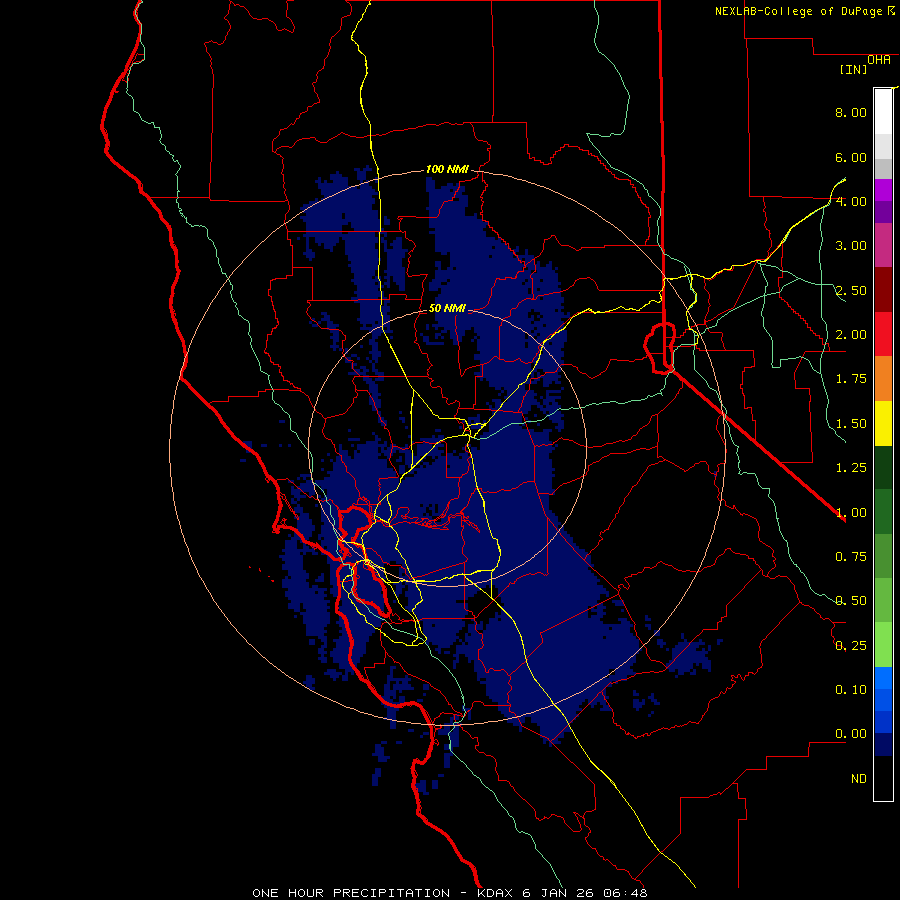
Task: Select the 1.25 legend value
Action: pos(851,468)
